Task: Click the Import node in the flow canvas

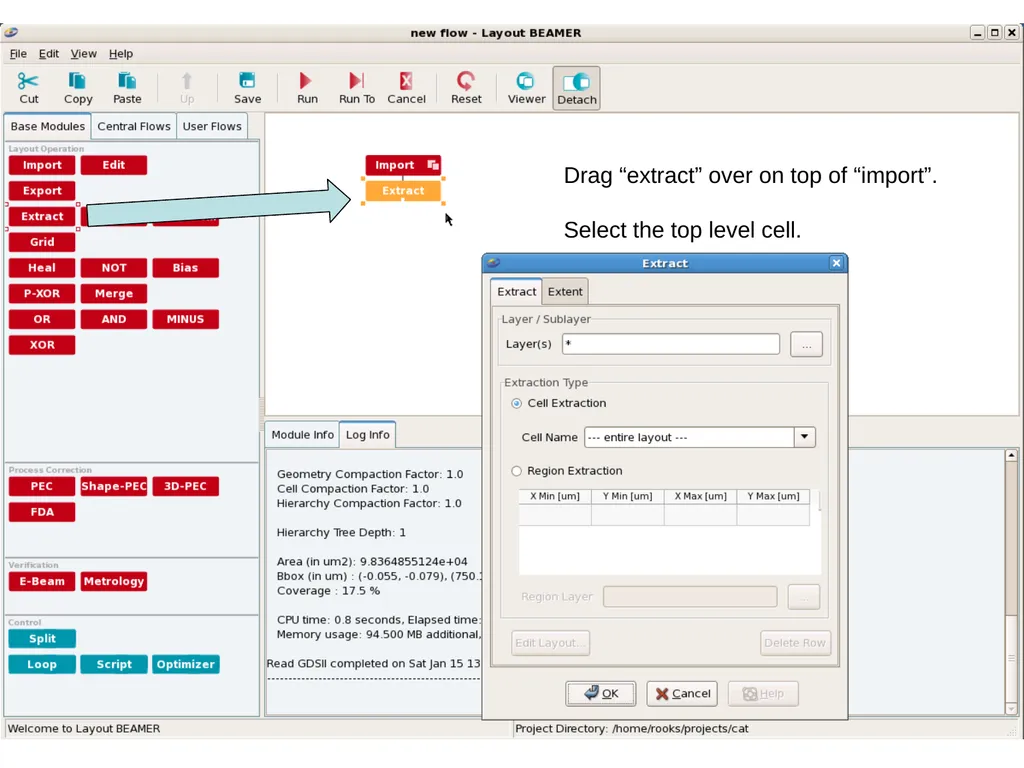Action: 403,165
